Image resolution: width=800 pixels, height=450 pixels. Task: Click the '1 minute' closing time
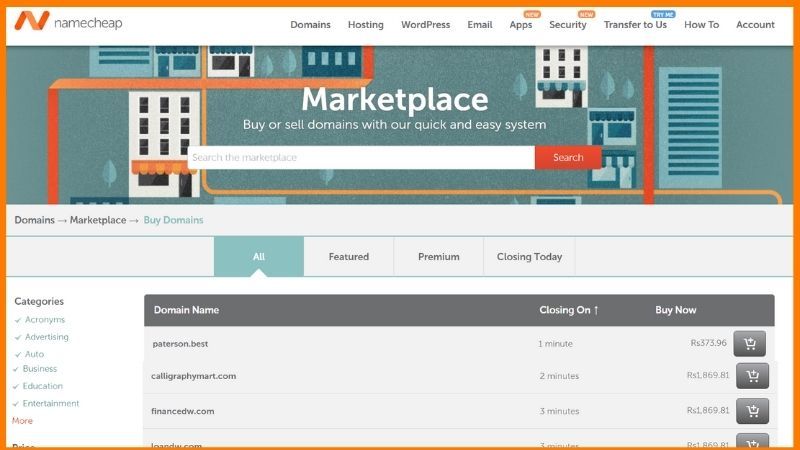(555, 344)
